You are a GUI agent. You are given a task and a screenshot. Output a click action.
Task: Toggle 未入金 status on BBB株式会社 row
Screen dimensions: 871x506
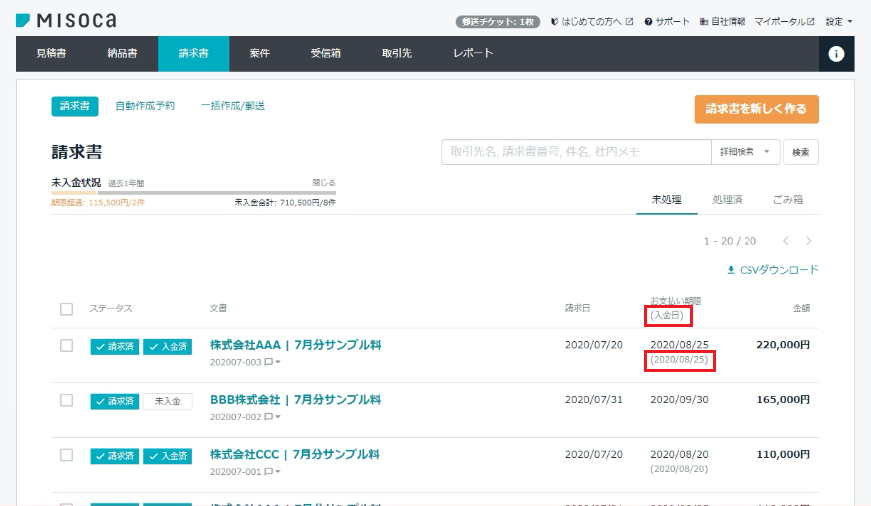(x=168, y=401)
